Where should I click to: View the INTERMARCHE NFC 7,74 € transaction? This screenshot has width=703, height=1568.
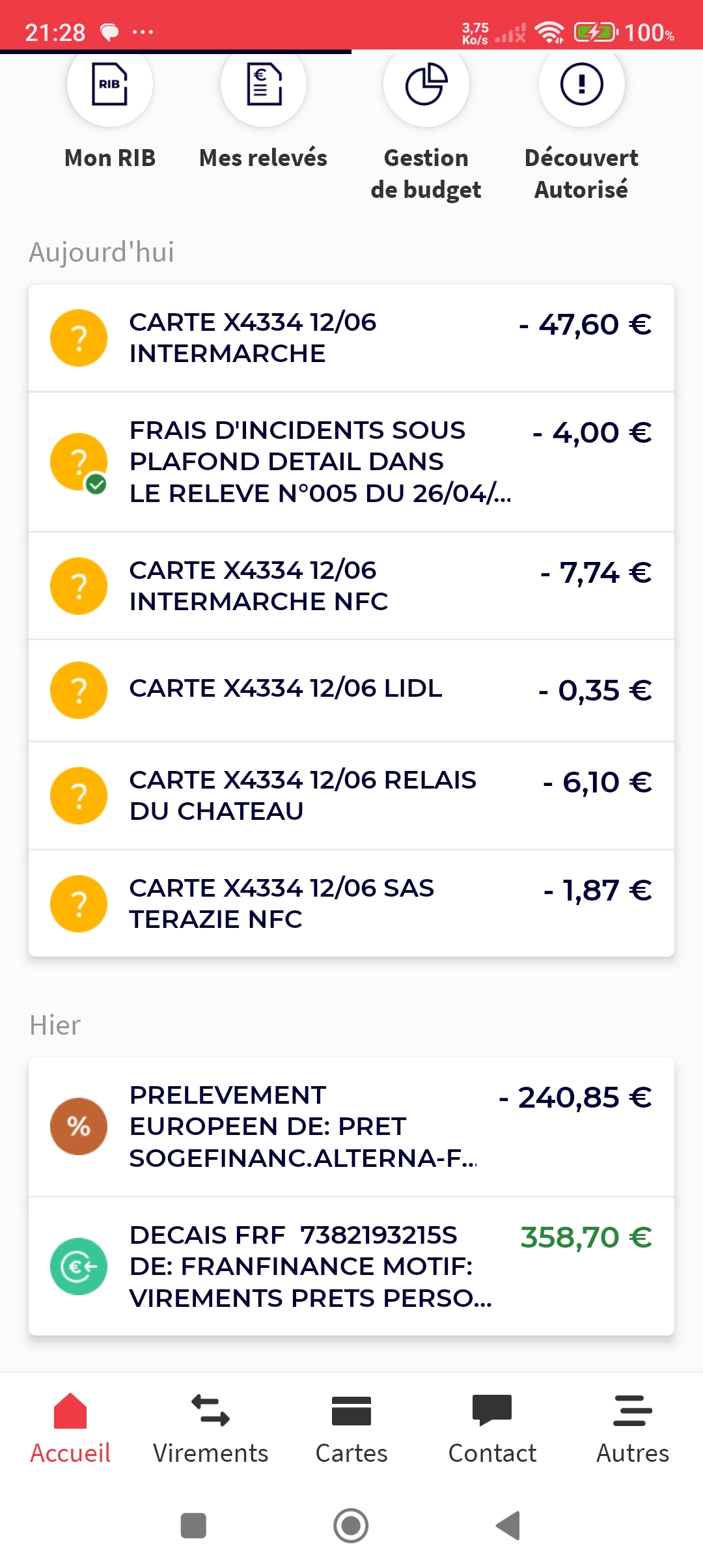click(x=351, y=586)
